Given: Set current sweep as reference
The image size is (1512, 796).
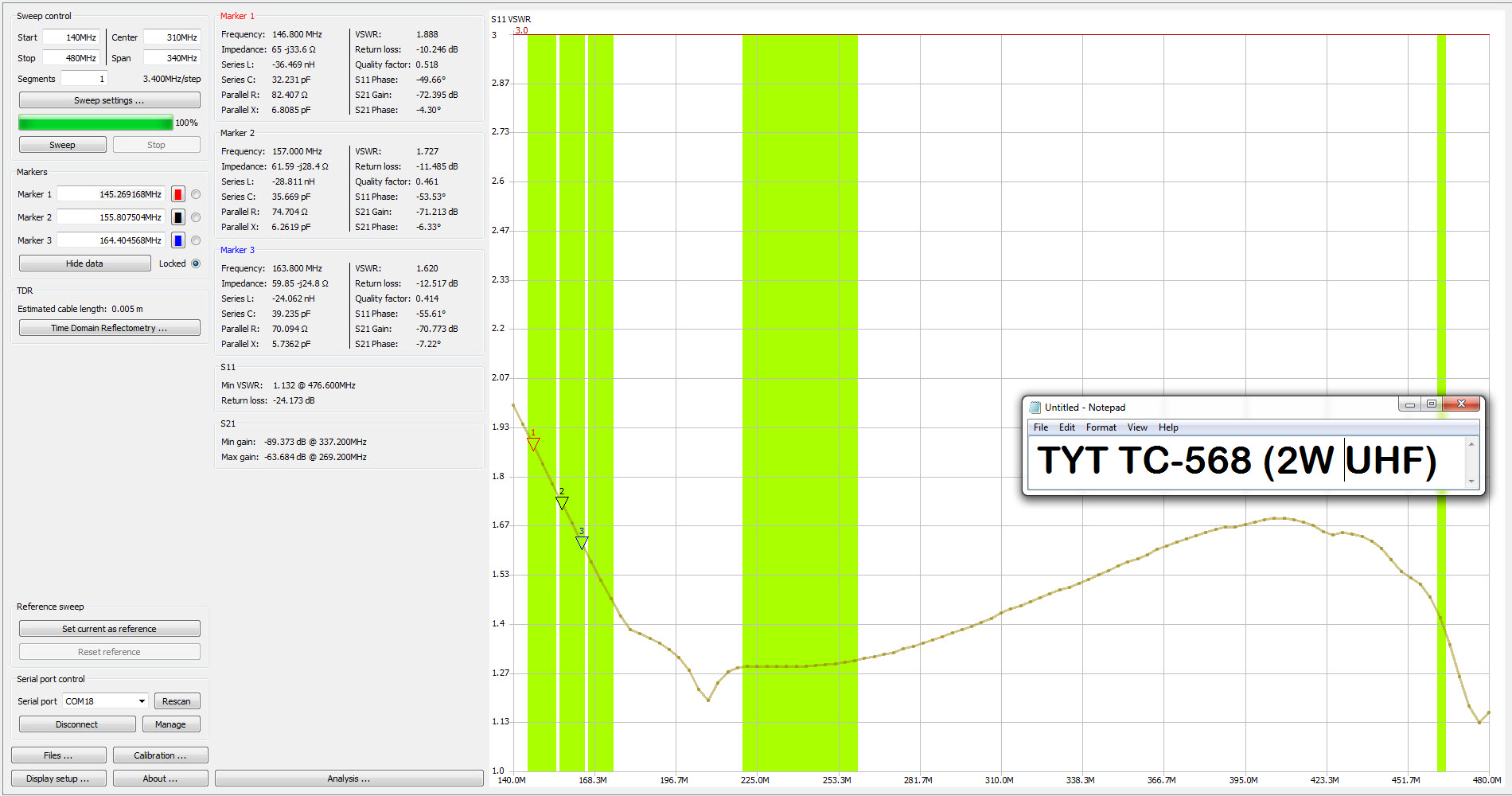Looking at the screenshot, I should pos(109,629).
